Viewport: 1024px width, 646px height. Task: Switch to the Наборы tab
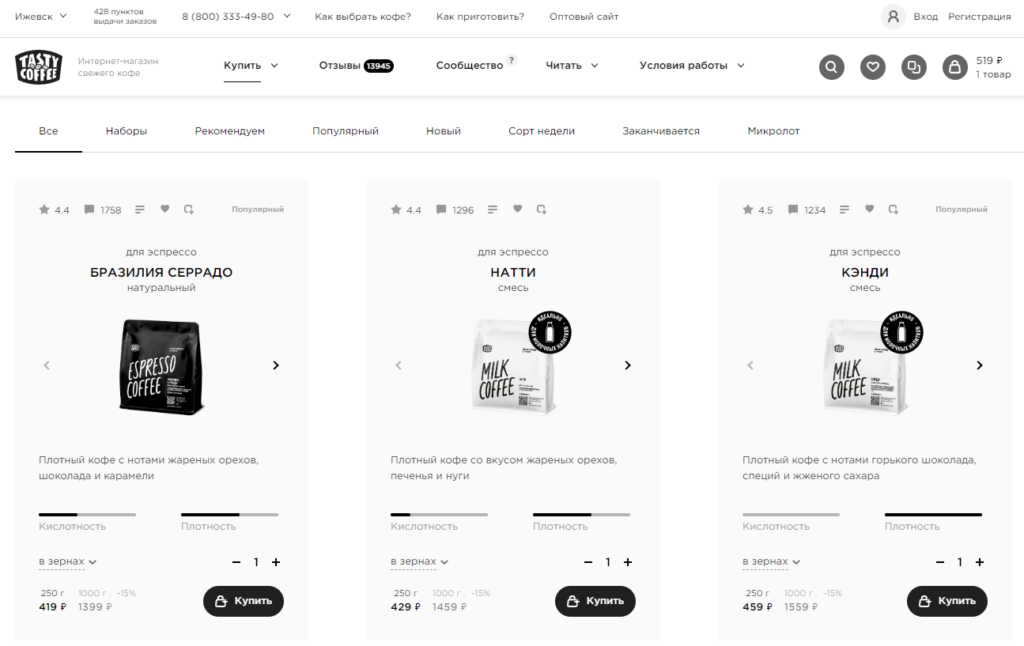point(126,131)
